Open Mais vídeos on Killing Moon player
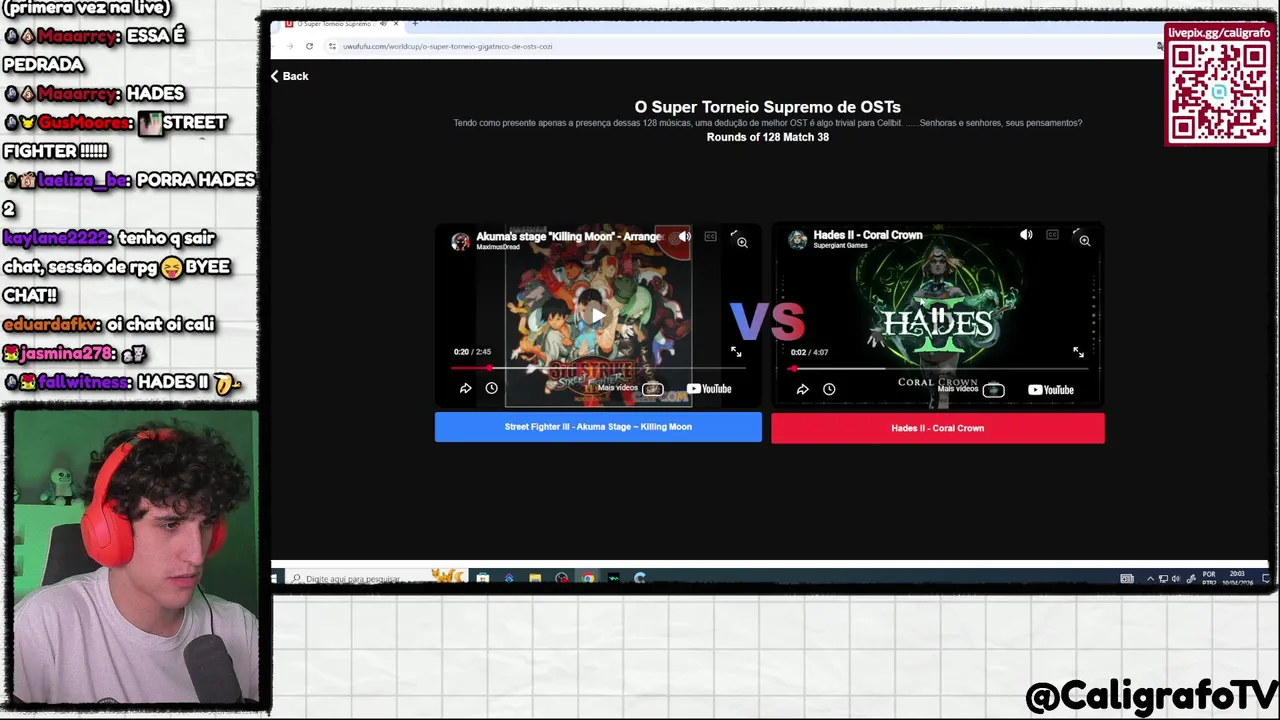This screenshot has height=720, width=1280. [630, 388]
